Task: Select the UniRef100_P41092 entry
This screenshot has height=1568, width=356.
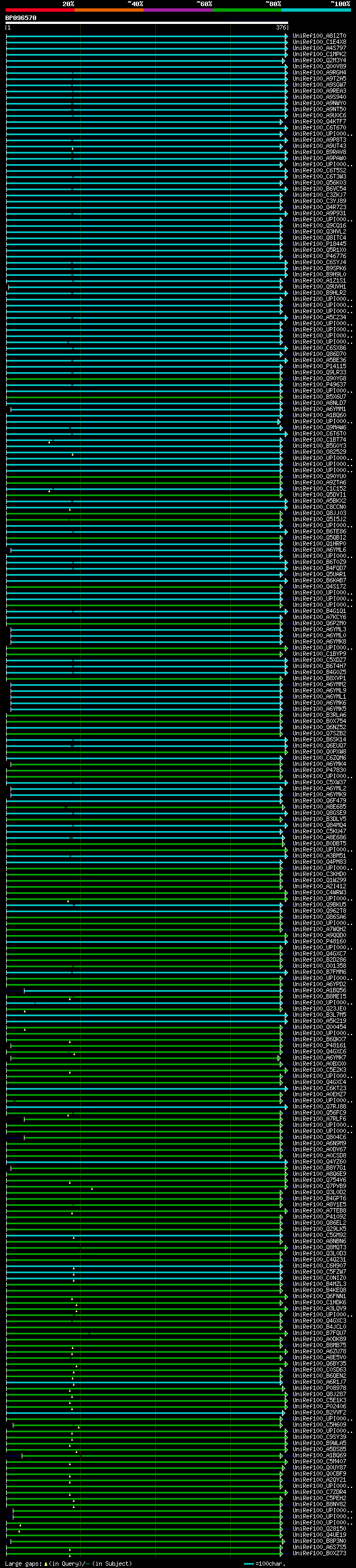Action: (319, 1217)
